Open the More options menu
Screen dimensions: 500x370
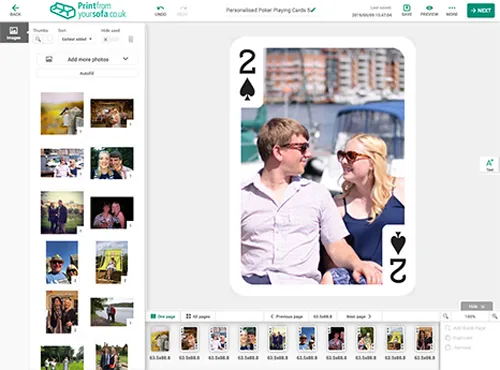[x=452, y=10]
